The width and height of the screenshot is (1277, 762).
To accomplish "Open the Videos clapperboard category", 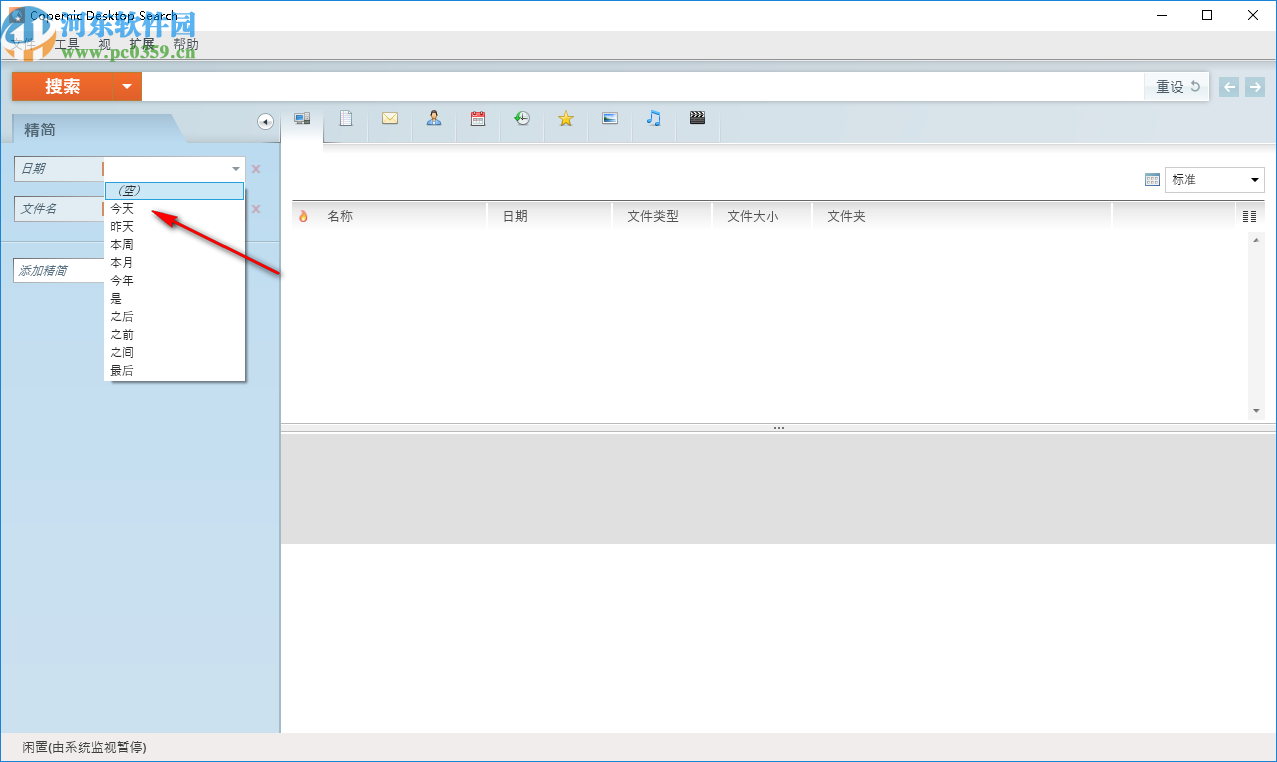I will click(697, 118).
